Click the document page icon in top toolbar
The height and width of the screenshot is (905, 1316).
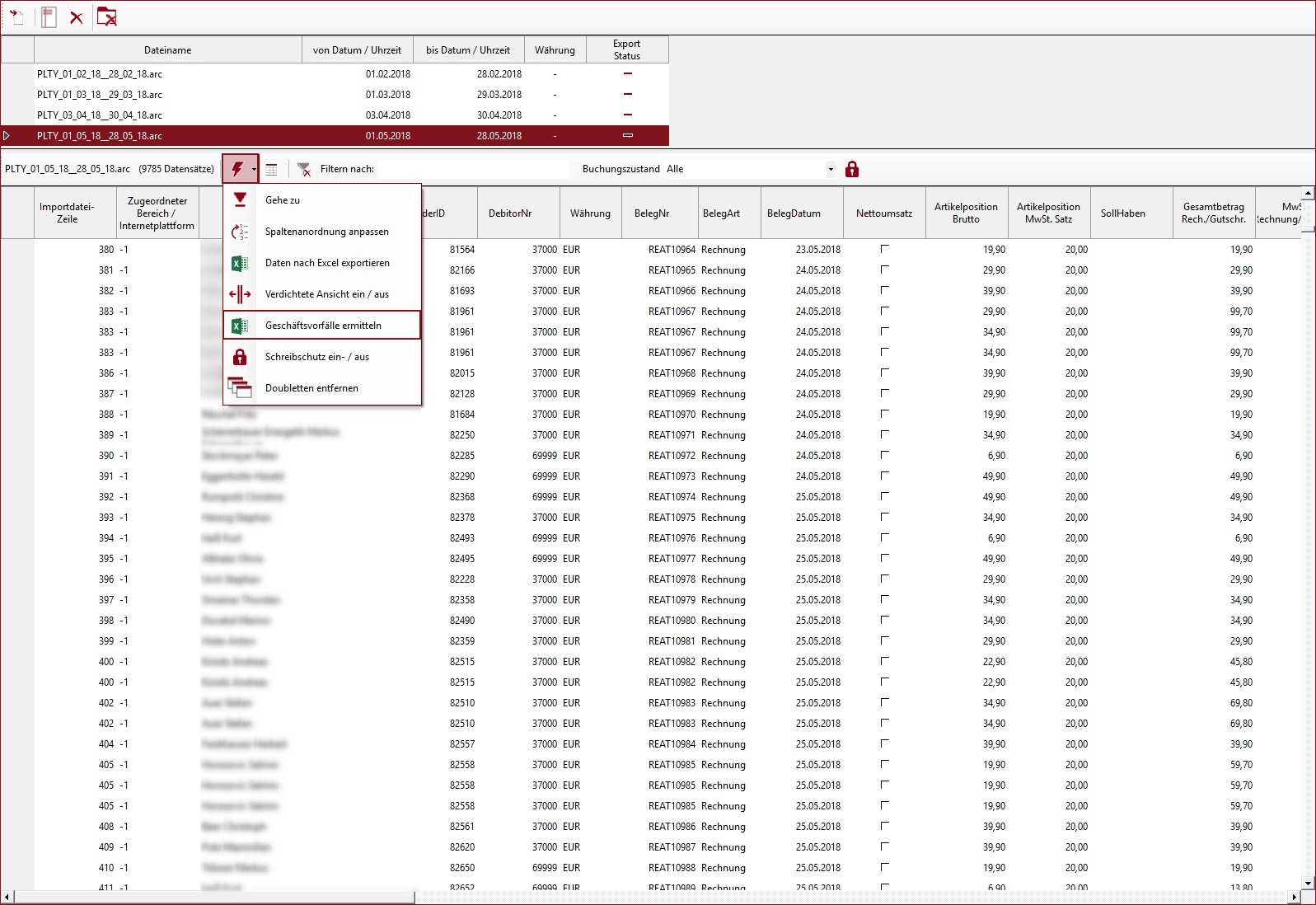[x=49, y=16]
